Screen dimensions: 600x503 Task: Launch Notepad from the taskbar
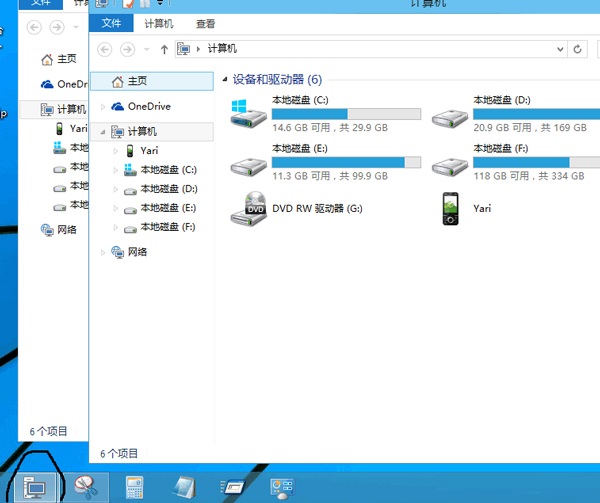click(x=184, y=487)
